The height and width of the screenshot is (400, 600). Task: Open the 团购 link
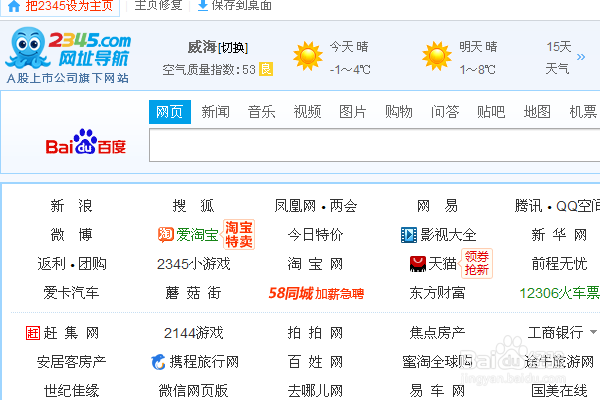coord(92,264)
